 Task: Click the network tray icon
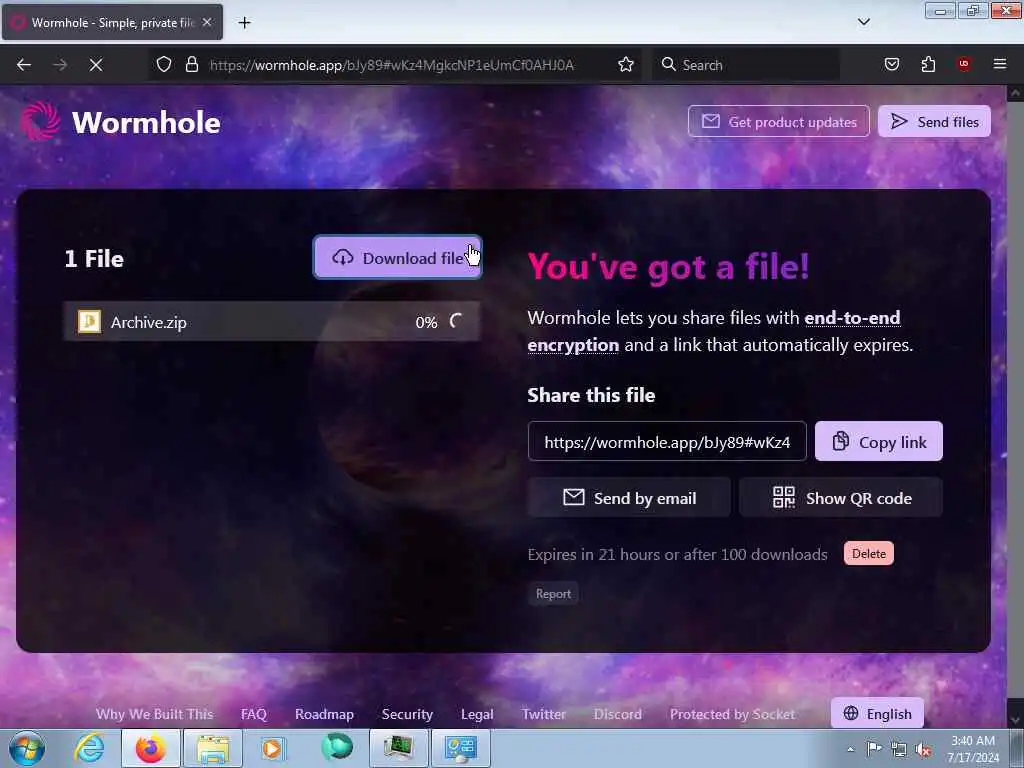pyautogui.click(x=899, y=749)
